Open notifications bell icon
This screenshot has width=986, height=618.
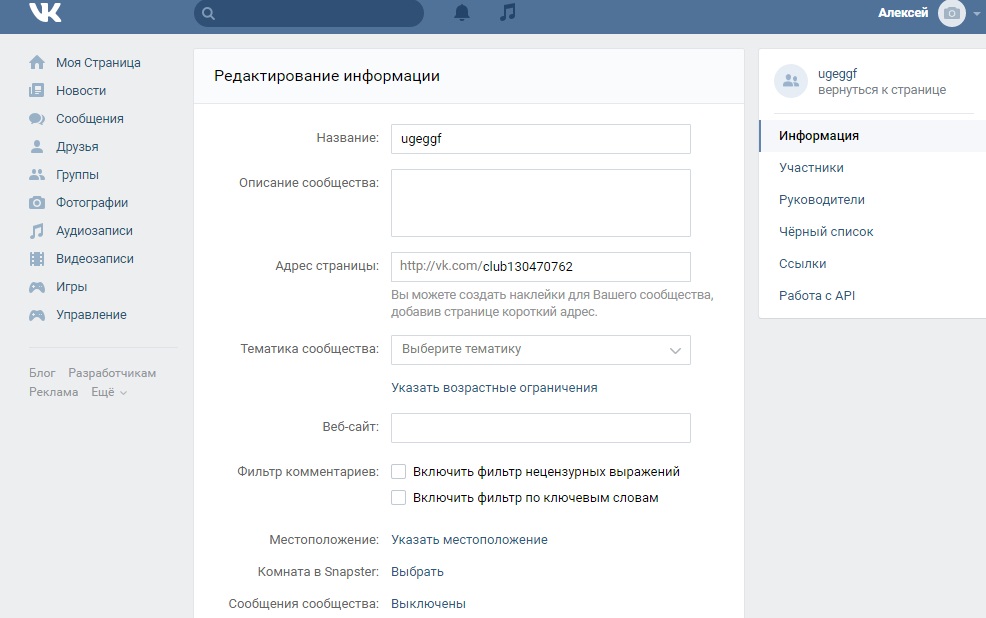click(462, 13)
